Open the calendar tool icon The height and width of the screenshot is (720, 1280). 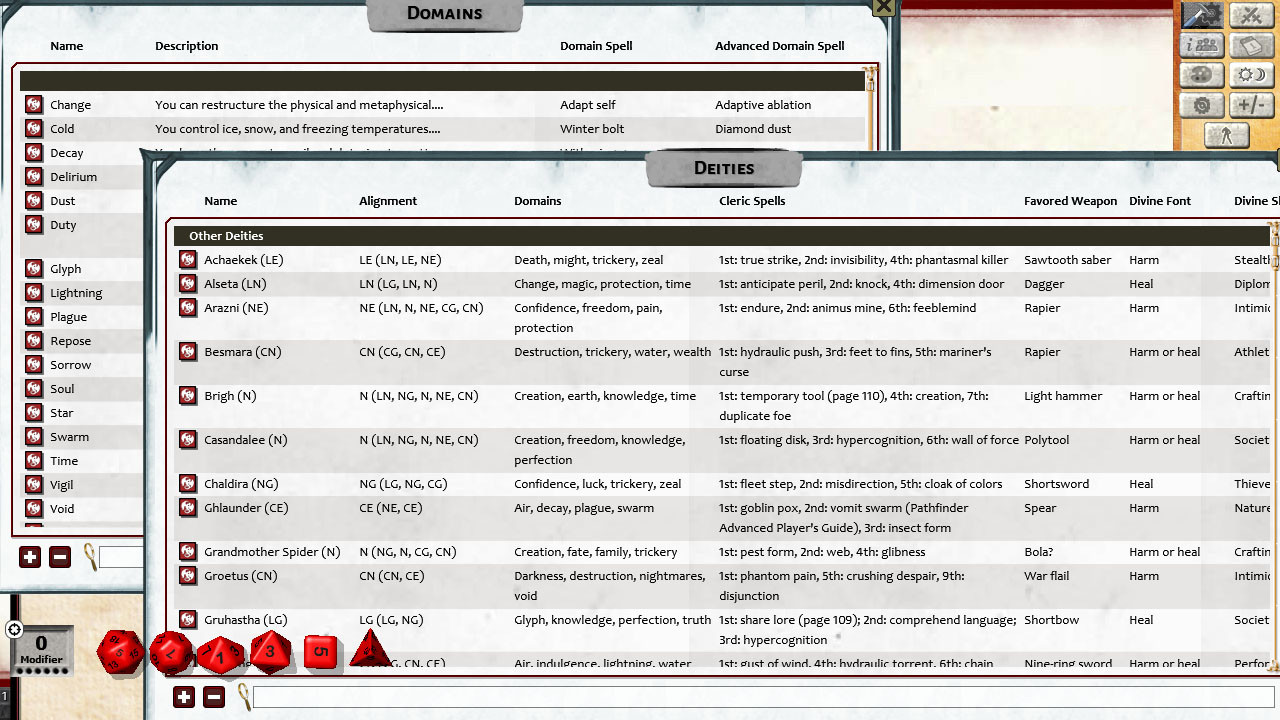[1251, 45]
